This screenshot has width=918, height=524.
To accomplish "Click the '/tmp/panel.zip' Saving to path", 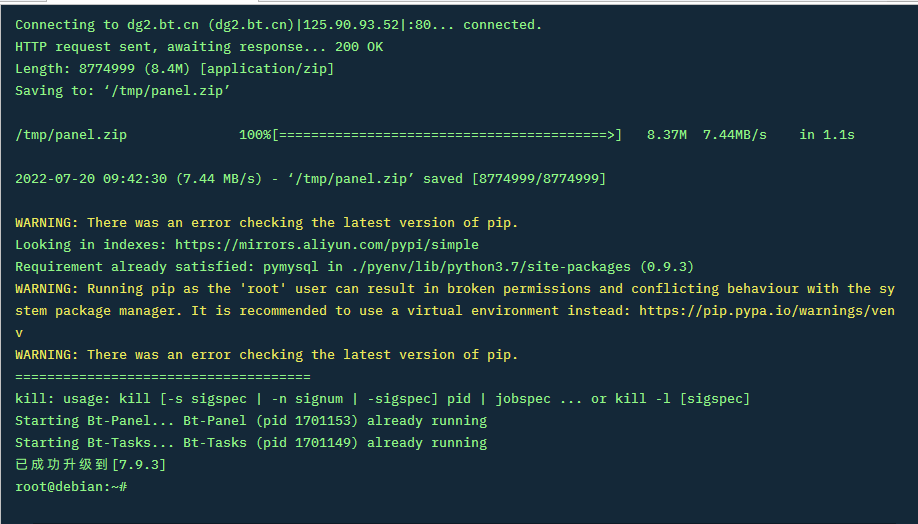I will 167,91.
